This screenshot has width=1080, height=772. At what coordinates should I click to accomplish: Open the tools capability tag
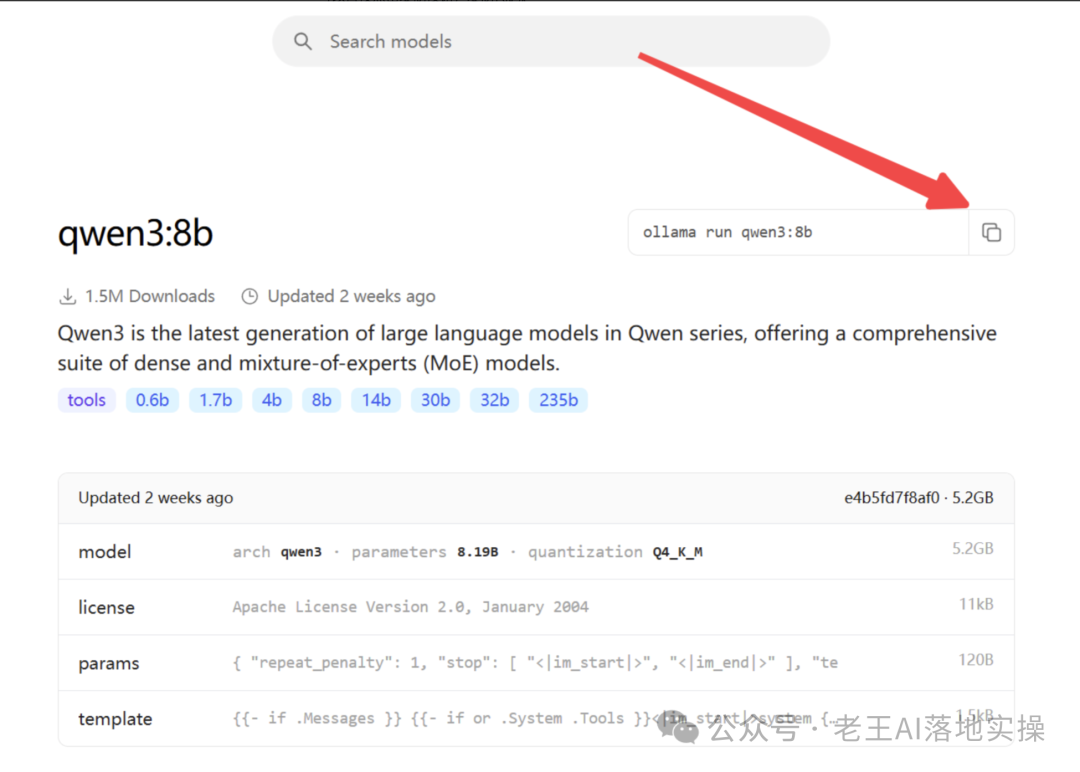86,399
